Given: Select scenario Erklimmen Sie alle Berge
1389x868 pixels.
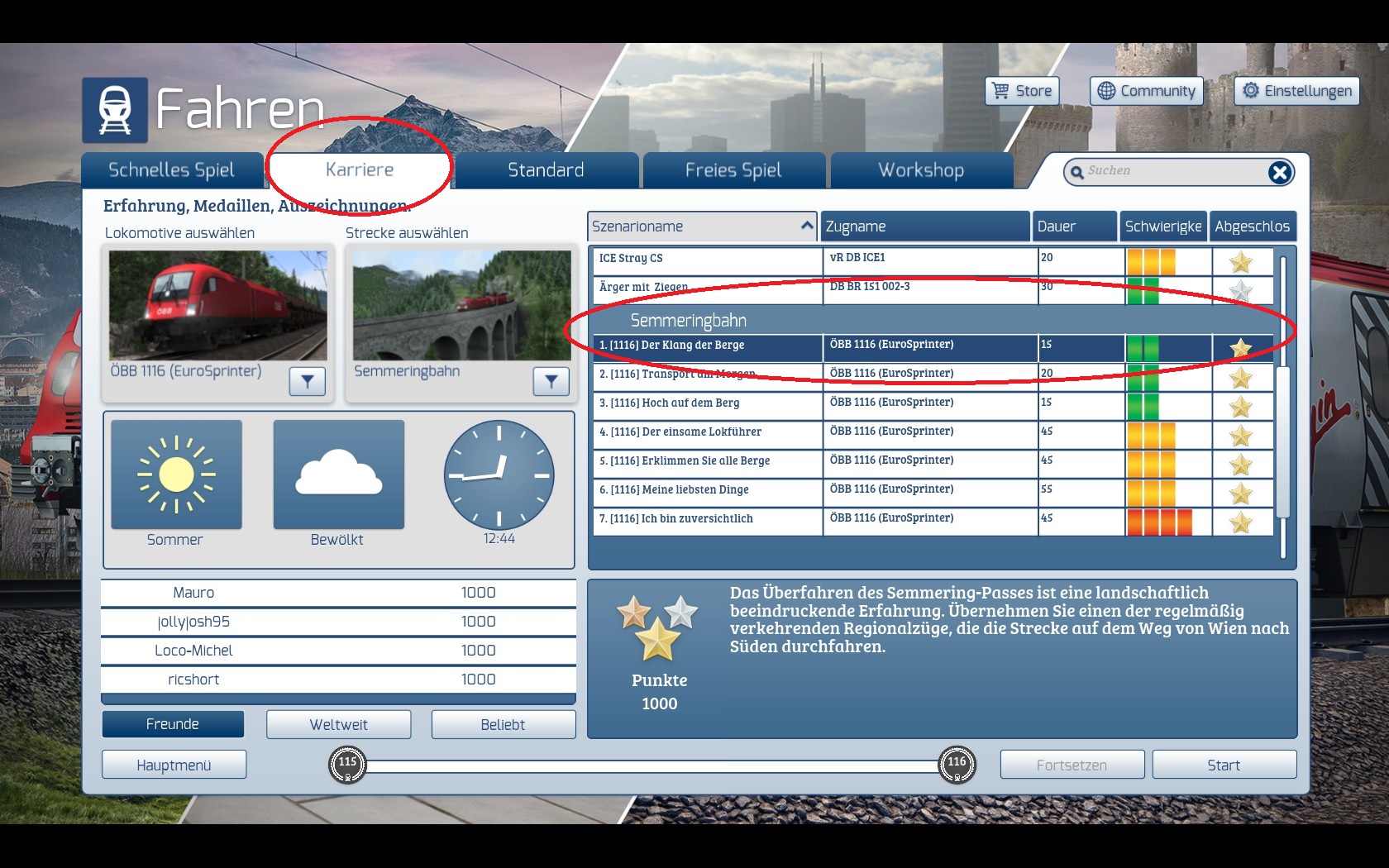Looking at the screenshot, I should click(x=933, y=464).
